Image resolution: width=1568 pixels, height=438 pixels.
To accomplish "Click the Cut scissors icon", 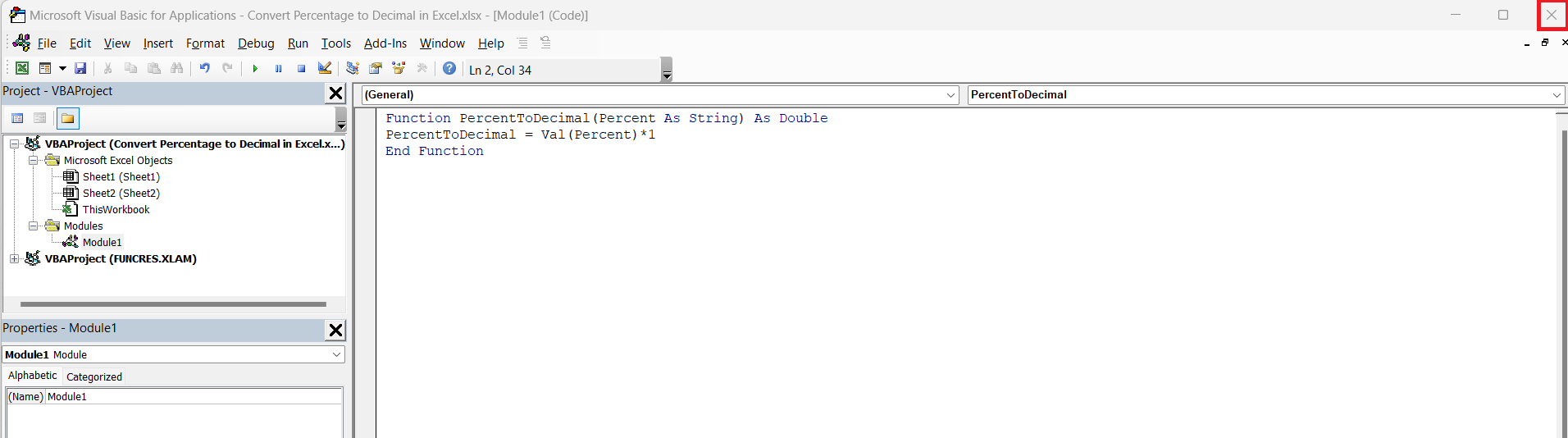I will coord(107,68).
